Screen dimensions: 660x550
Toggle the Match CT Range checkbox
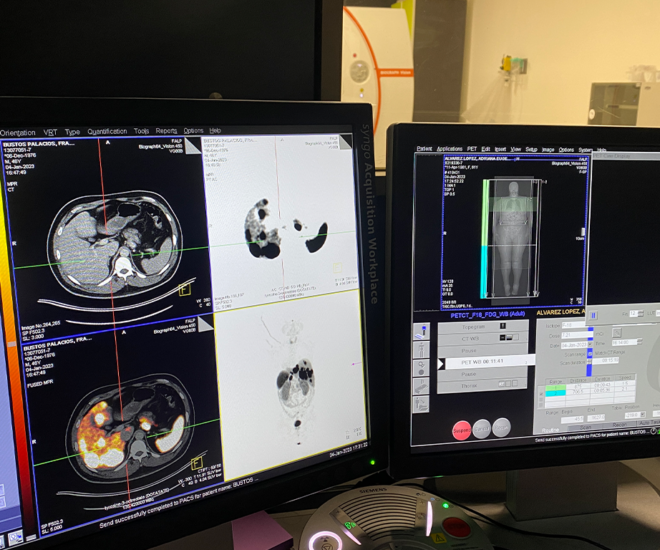[x=590, y=353]
